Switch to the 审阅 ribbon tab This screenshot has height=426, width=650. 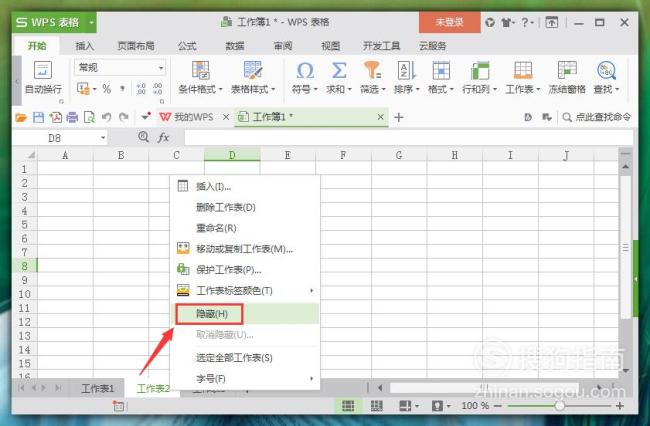(283, 46)
